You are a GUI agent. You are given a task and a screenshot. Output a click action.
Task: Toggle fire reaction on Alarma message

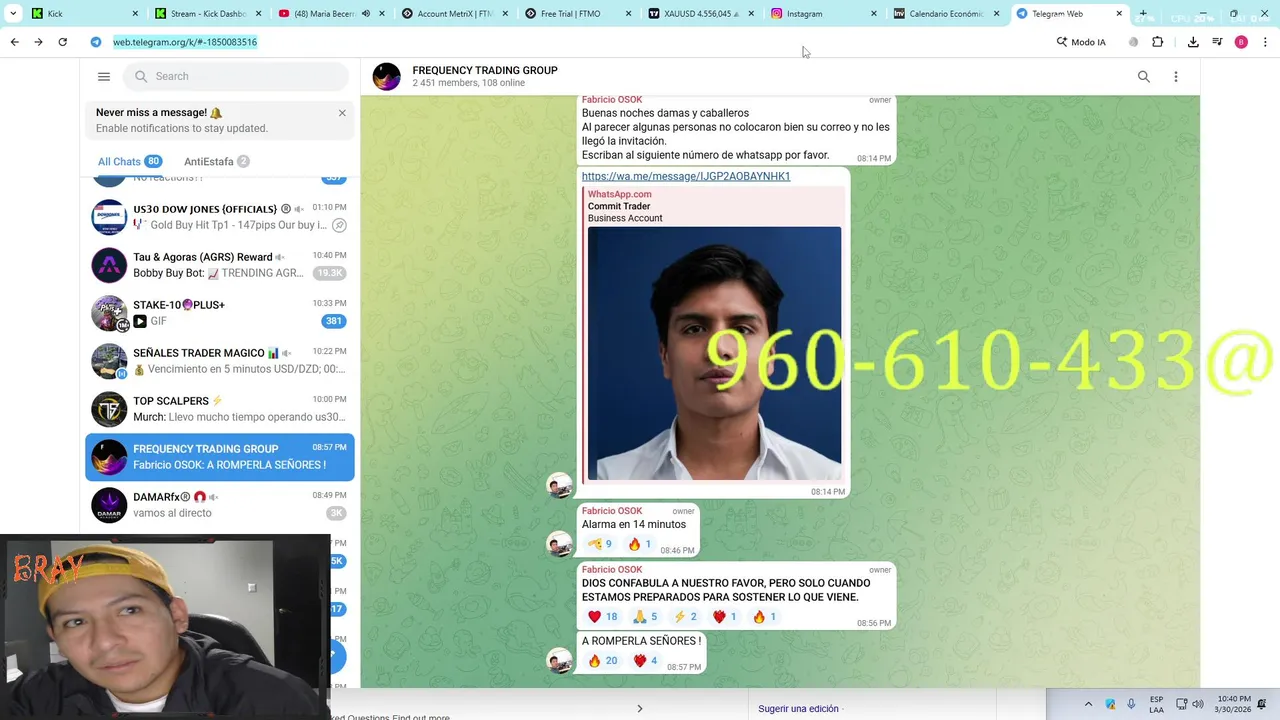point(639,544)
